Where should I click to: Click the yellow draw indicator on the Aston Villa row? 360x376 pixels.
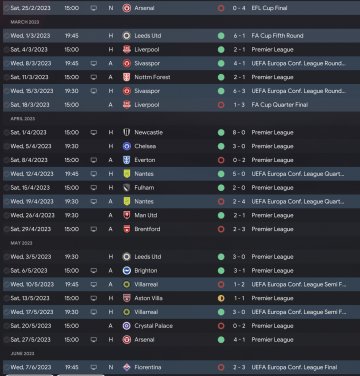point(221,298)
